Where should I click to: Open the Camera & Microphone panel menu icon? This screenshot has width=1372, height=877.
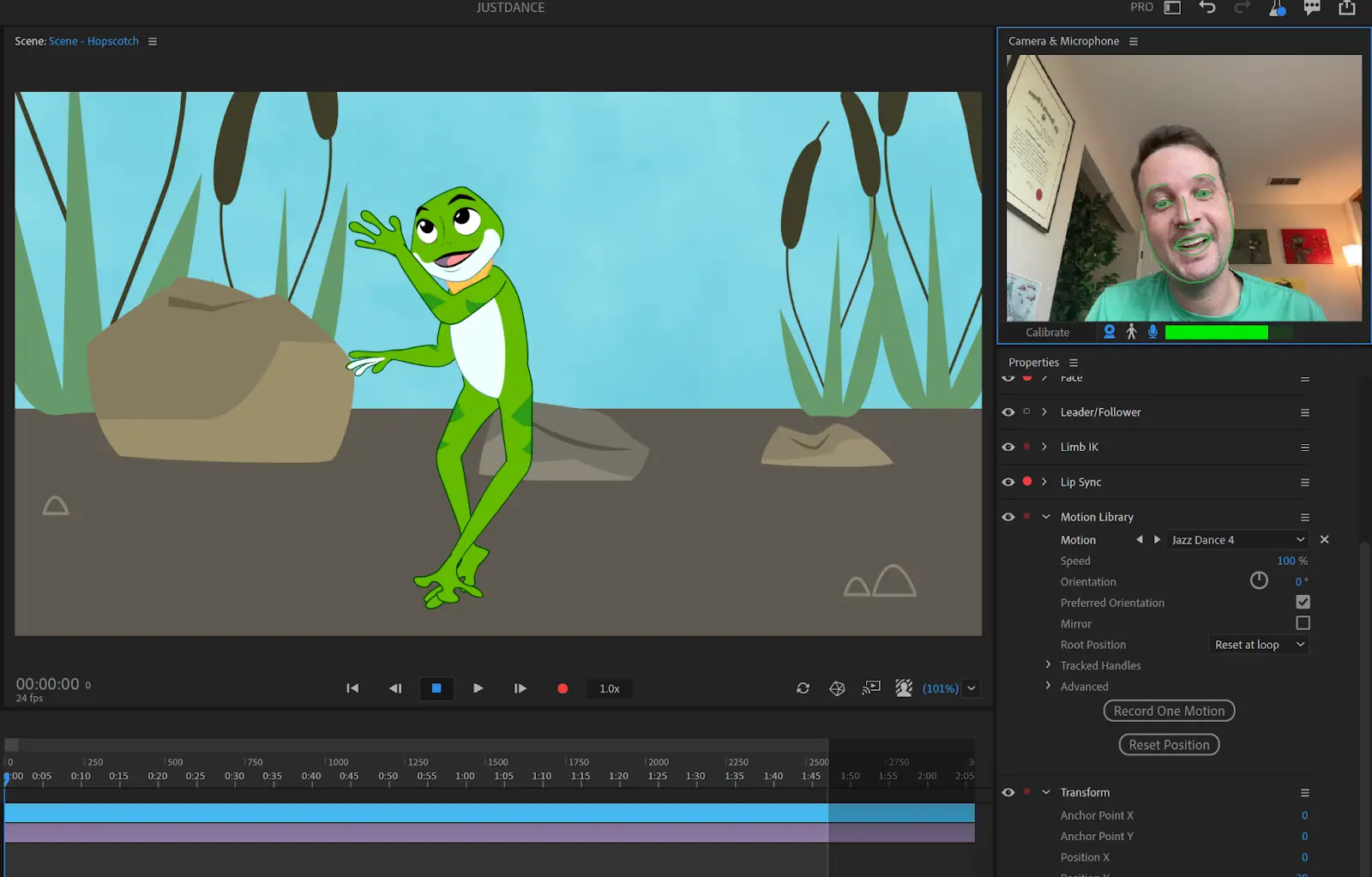point(1133,40)
